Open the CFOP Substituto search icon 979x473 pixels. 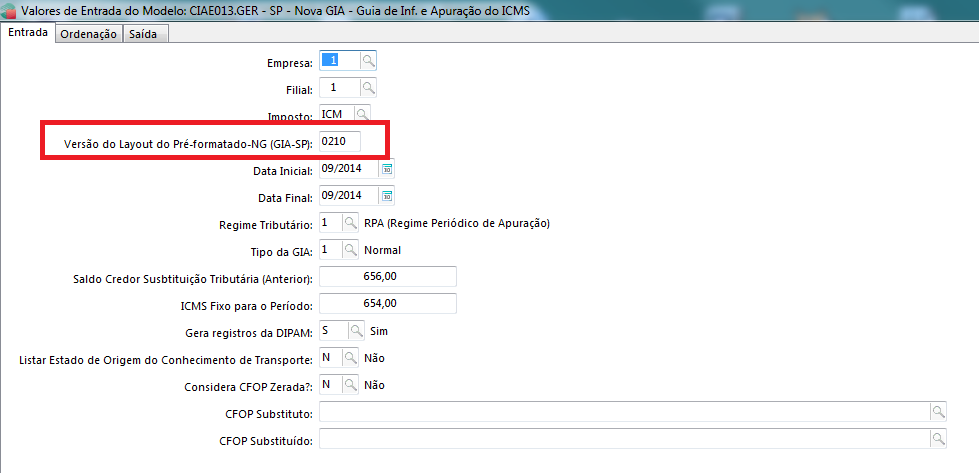[x=937, y=411]
